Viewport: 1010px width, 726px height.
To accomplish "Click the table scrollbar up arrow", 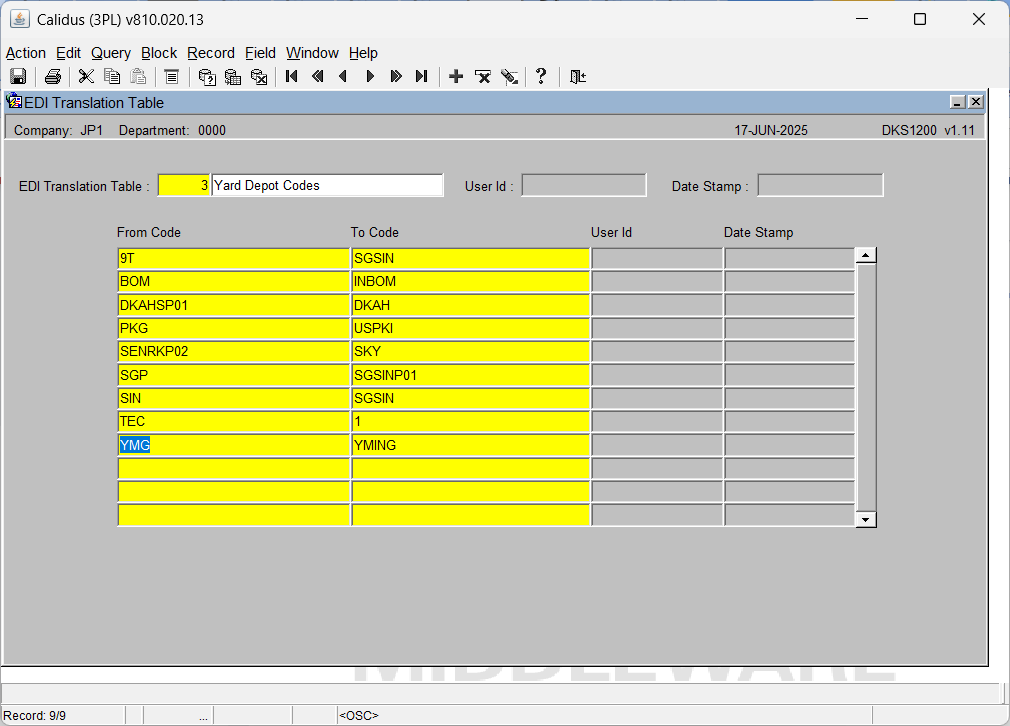I will [x=866, y=256].
